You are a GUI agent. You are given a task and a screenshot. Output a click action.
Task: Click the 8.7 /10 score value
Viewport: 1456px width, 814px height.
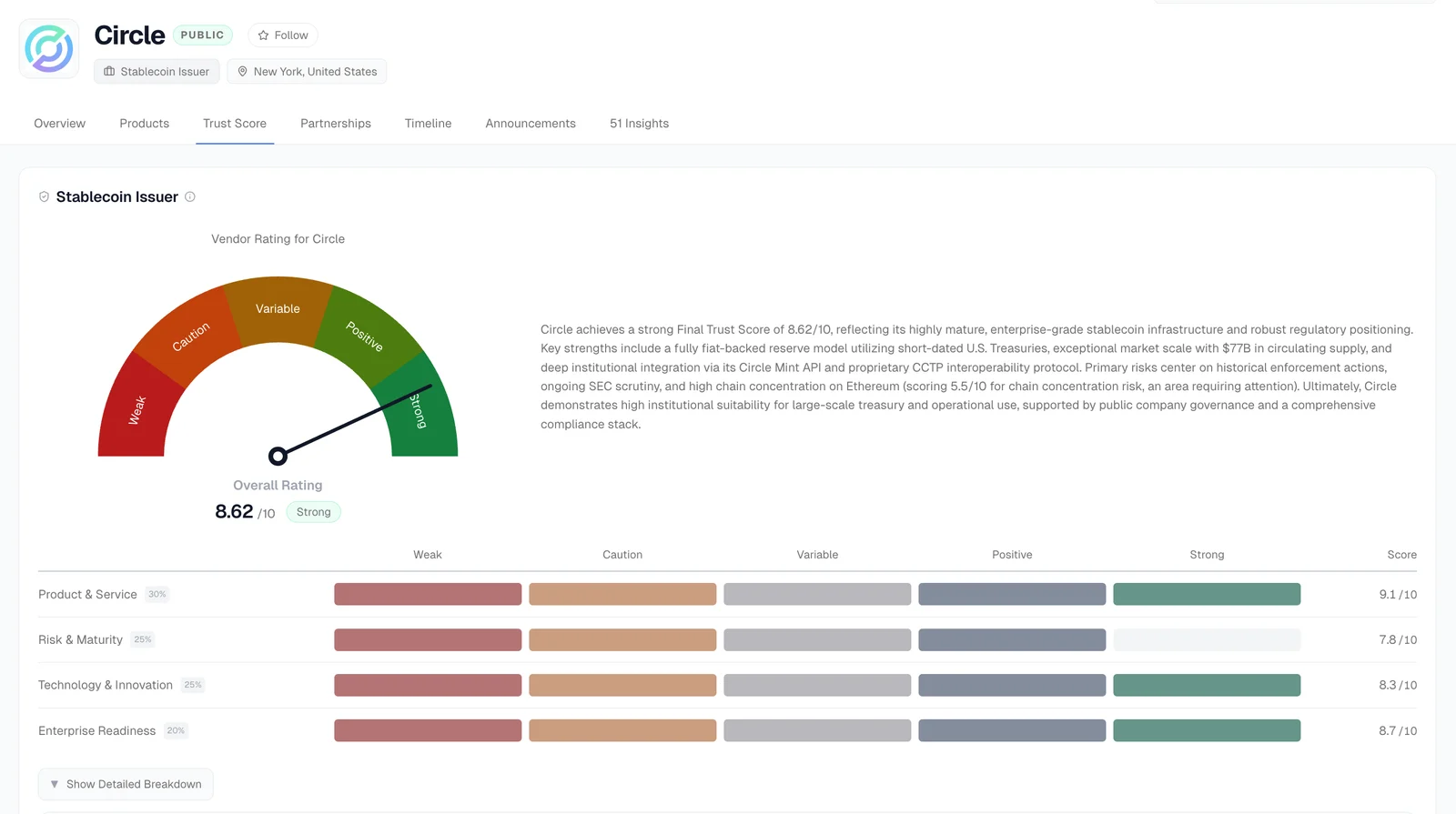click(x=1398, y=730)
